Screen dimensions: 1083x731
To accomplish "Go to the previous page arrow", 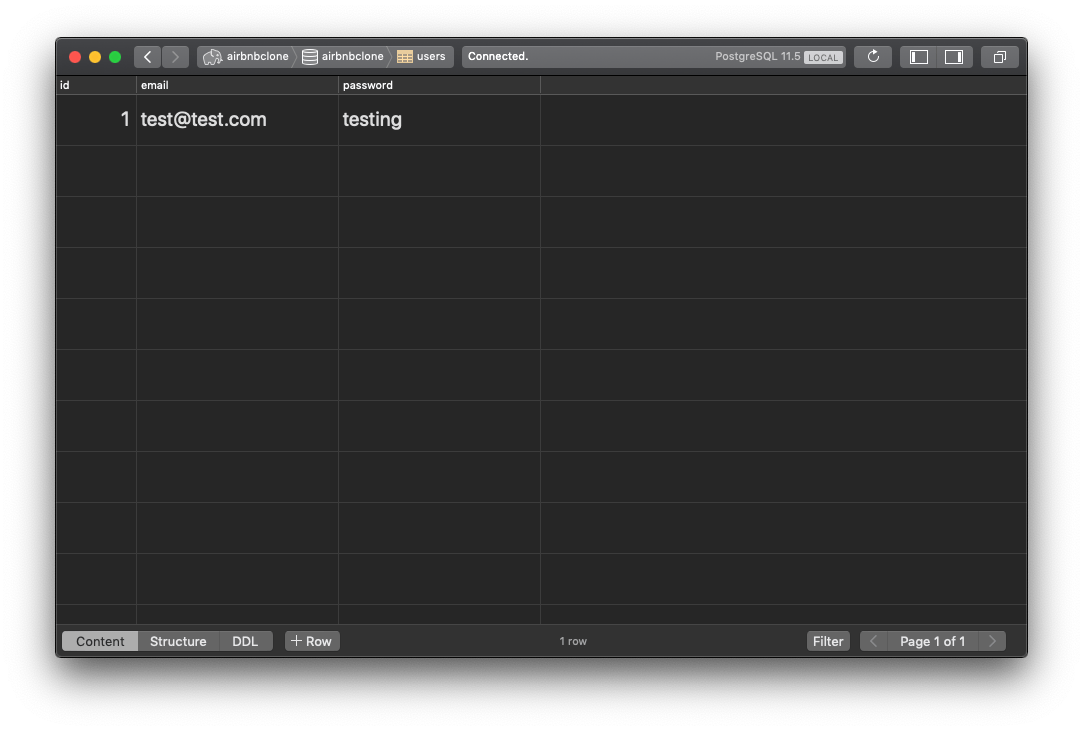I will pyautogui.click(x=873, y=641).
